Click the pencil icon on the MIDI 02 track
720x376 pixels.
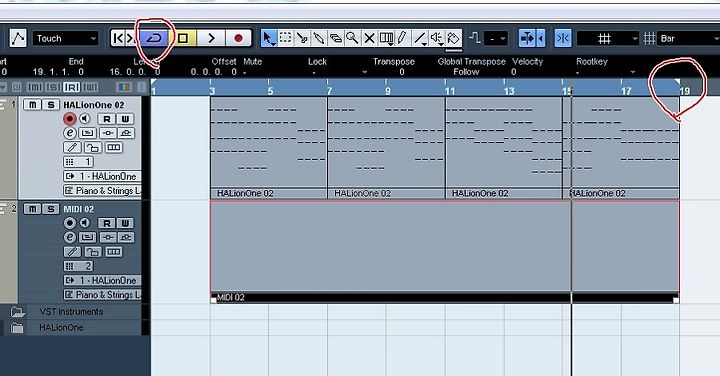coord(72,252)
